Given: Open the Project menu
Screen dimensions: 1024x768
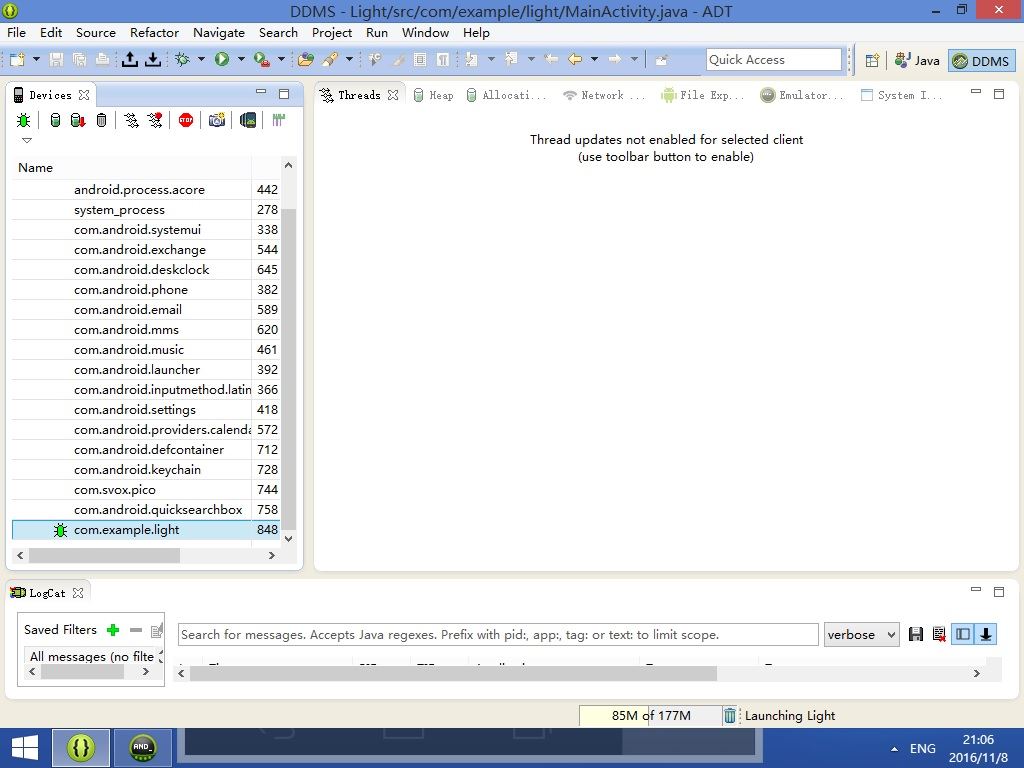Looking at the screenshot, I should pyautogui.click(x=332, y=33).
